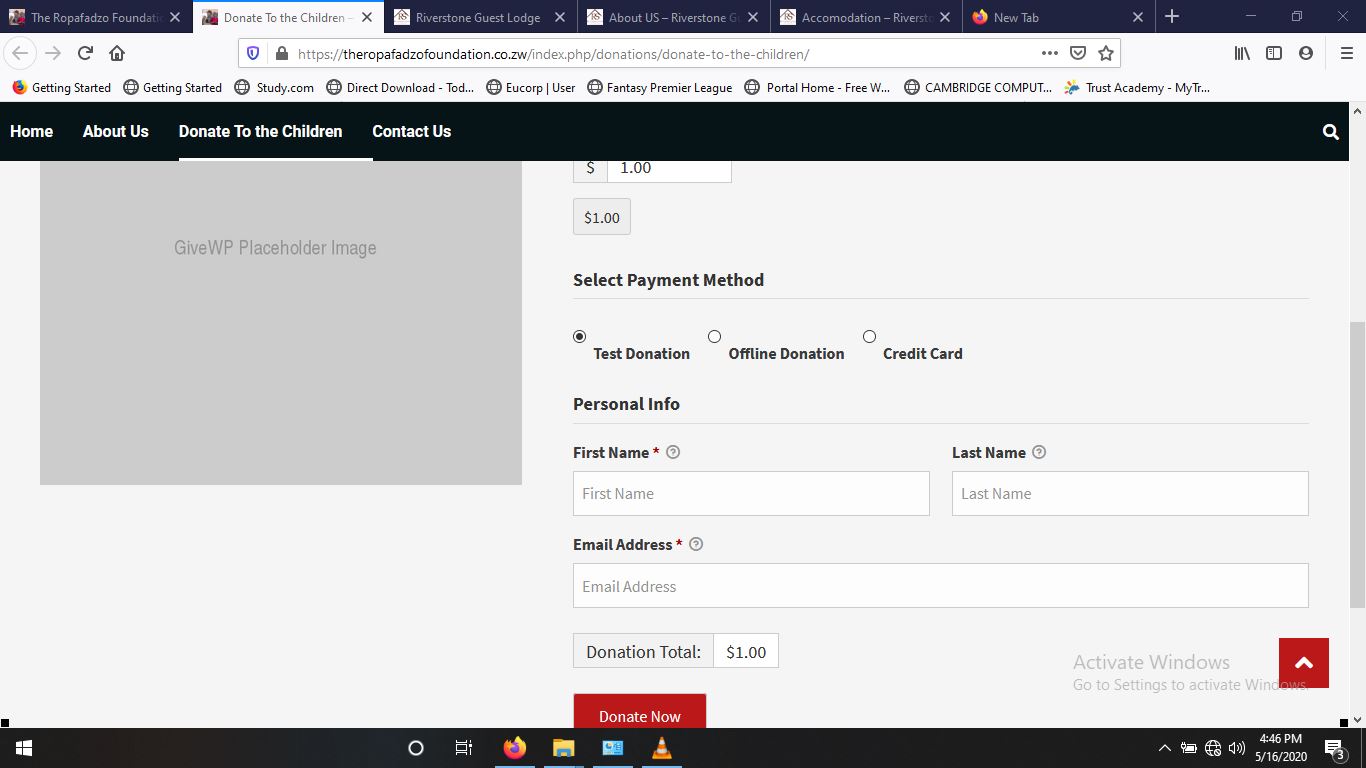Reload the page with the refresh icon
This screenshot has width=1366, height=768.
[86, 54]
